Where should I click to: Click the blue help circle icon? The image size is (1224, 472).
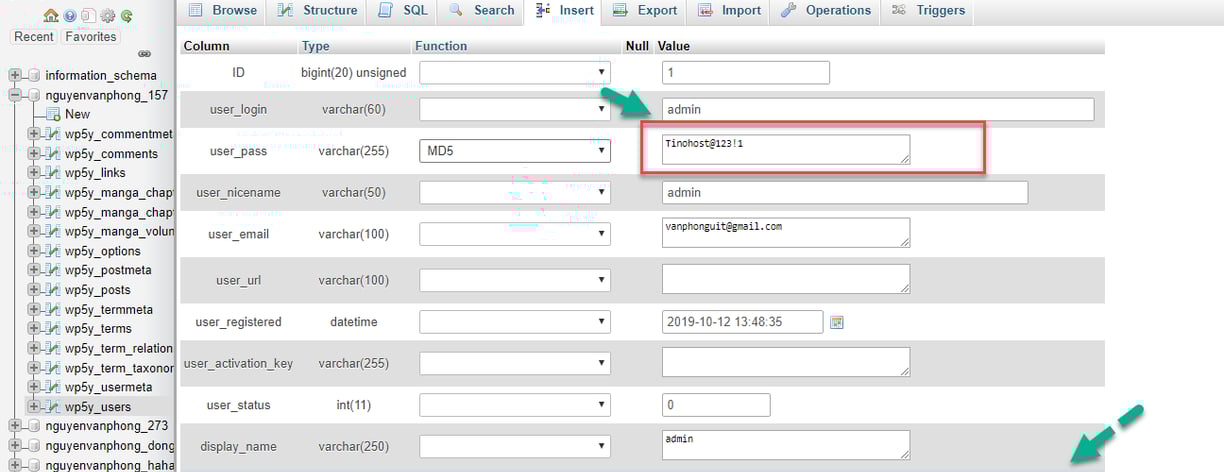point(70,16)
